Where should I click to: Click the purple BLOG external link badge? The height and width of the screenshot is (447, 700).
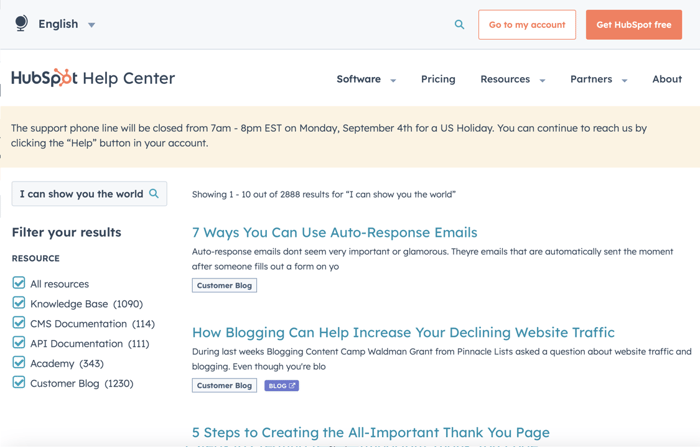tap(281, 386)
